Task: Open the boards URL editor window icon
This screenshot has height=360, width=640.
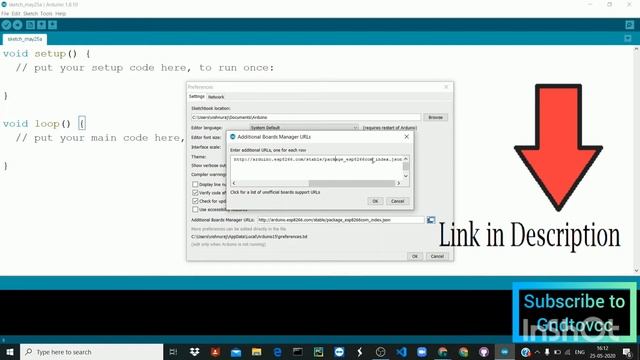Action: 431,220
